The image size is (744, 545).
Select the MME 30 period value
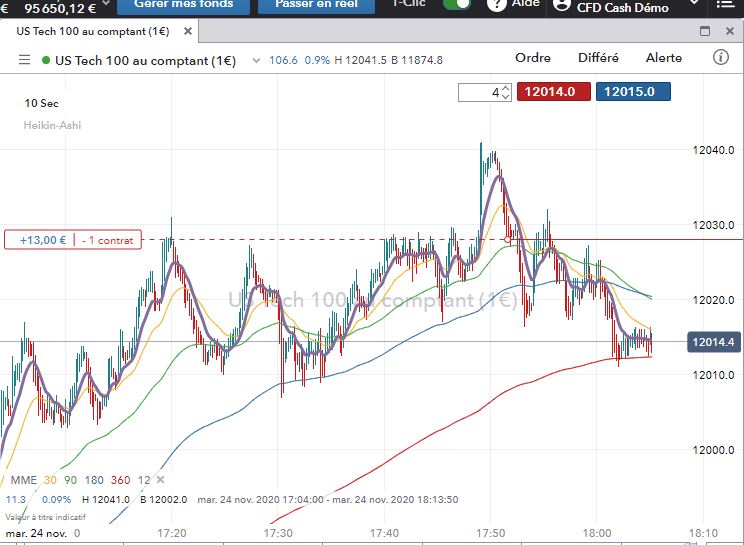pos(50,480)
